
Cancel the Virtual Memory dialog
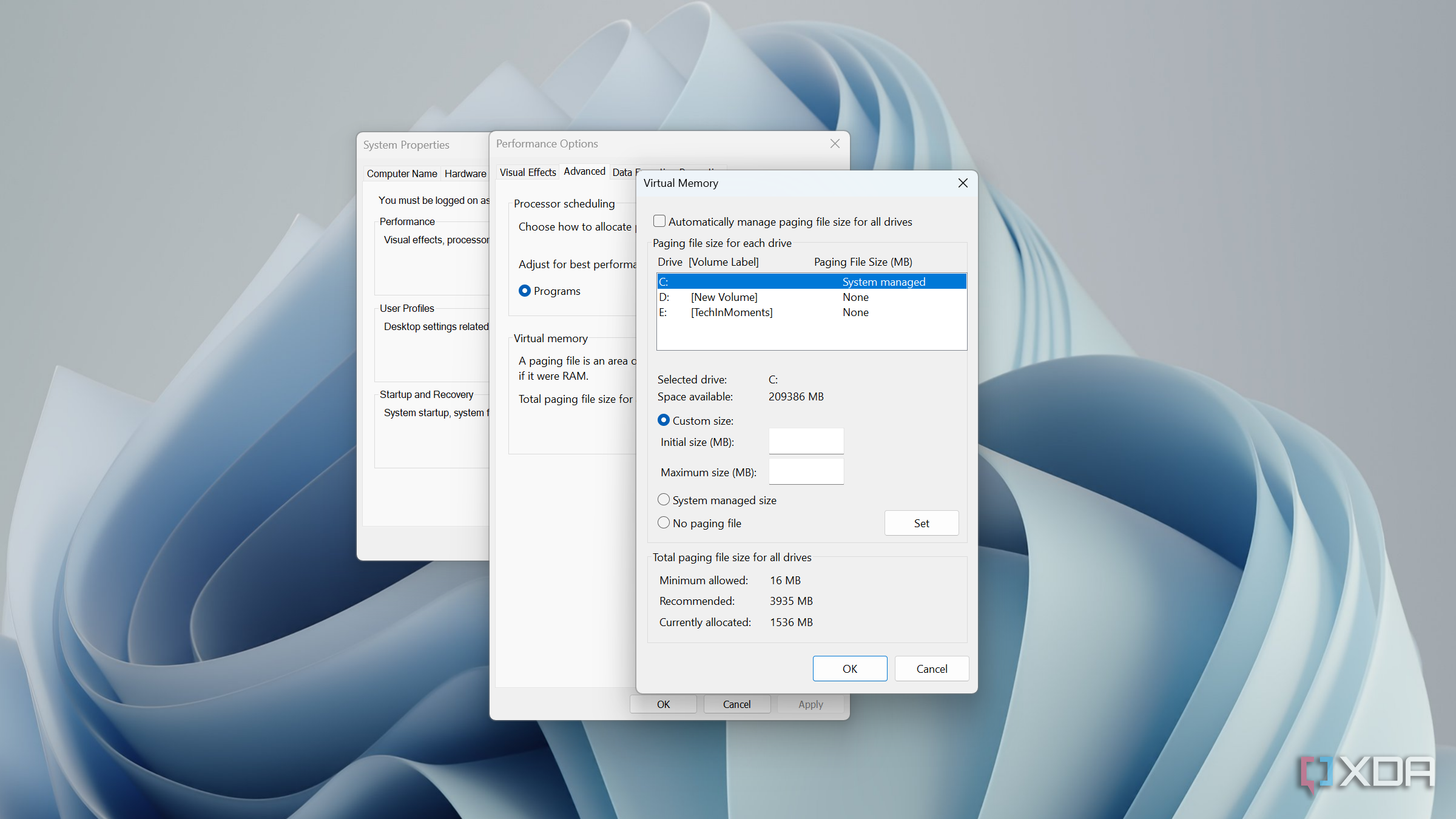coord(932,669)
